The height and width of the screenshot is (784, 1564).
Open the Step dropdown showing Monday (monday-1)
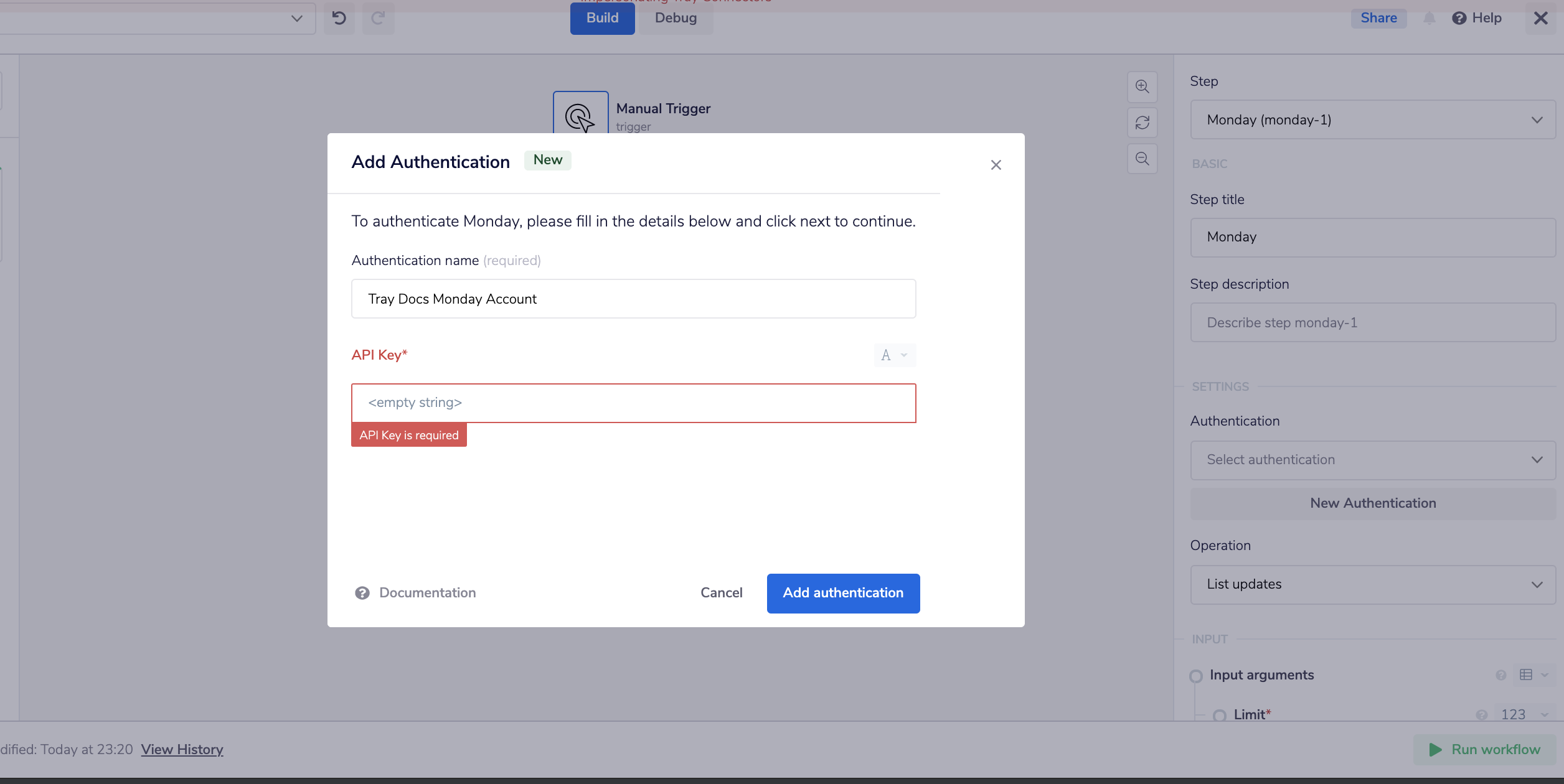click(x=1372, y=119)
